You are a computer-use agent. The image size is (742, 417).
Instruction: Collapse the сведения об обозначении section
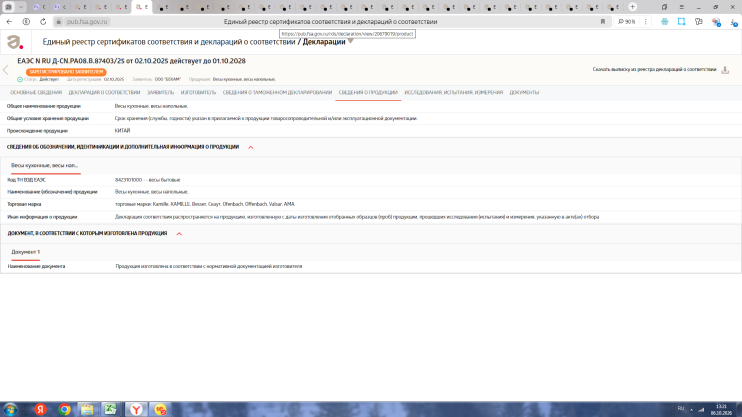pos(251,147)
